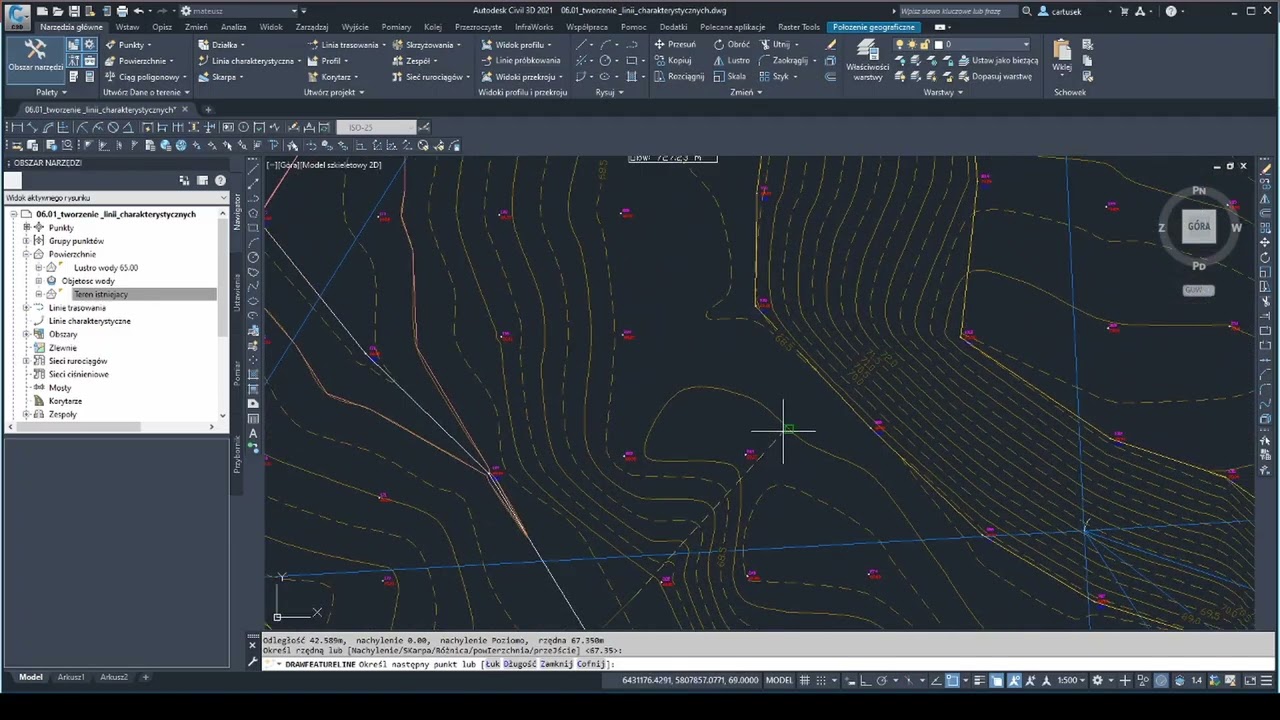Click the Punkty tool in ribbon
The image size is (1280, 720).
(x=128, y=45)
